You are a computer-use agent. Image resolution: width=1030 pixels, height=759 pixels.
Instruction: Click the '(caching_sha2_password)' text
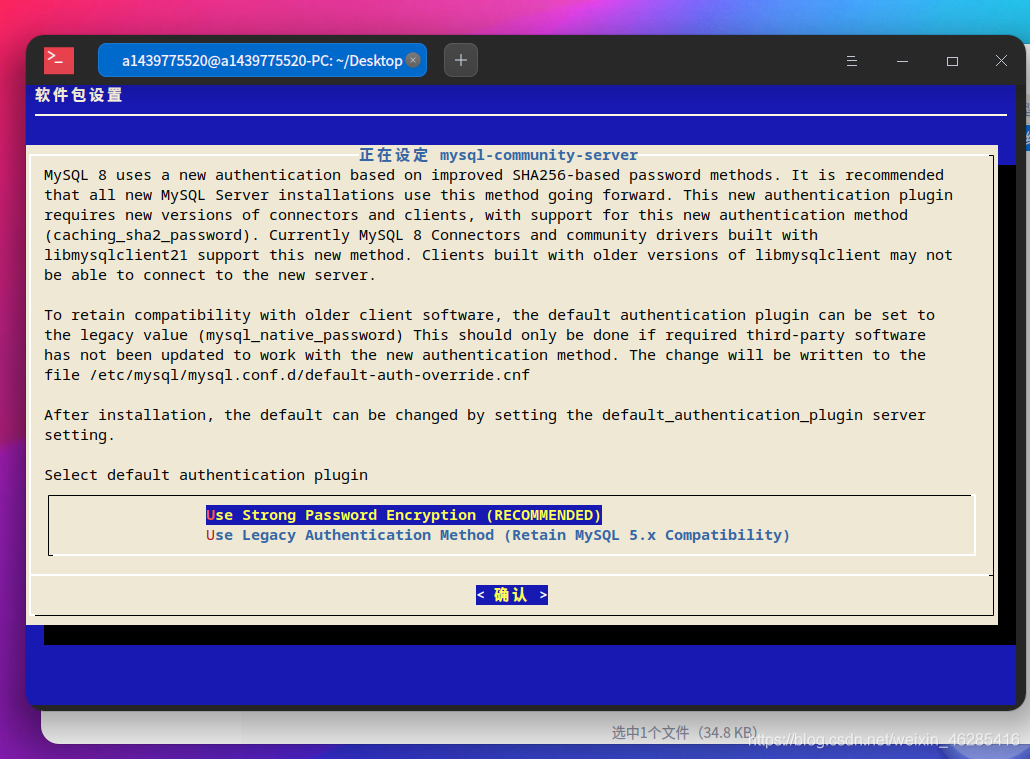coord(148,235)
